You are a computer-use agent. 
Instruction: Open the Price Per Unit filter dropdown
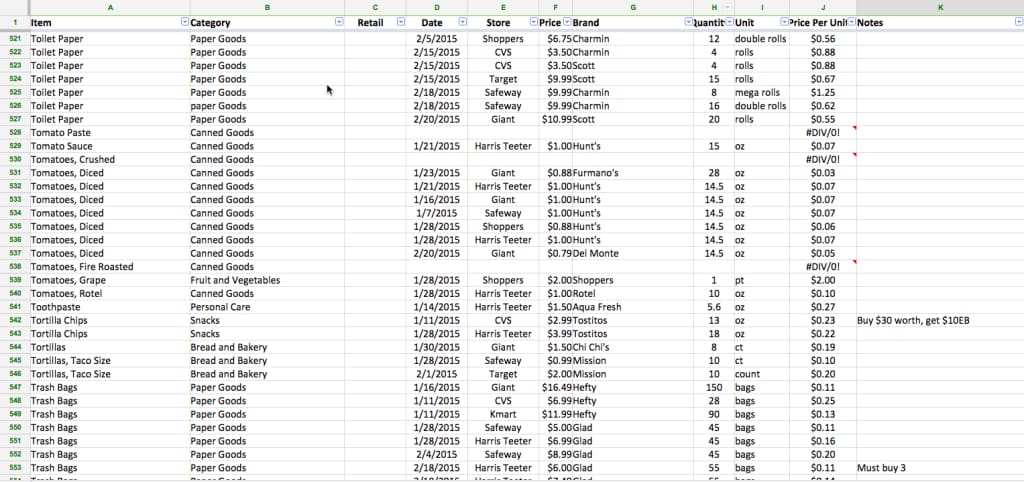[851, 22]
